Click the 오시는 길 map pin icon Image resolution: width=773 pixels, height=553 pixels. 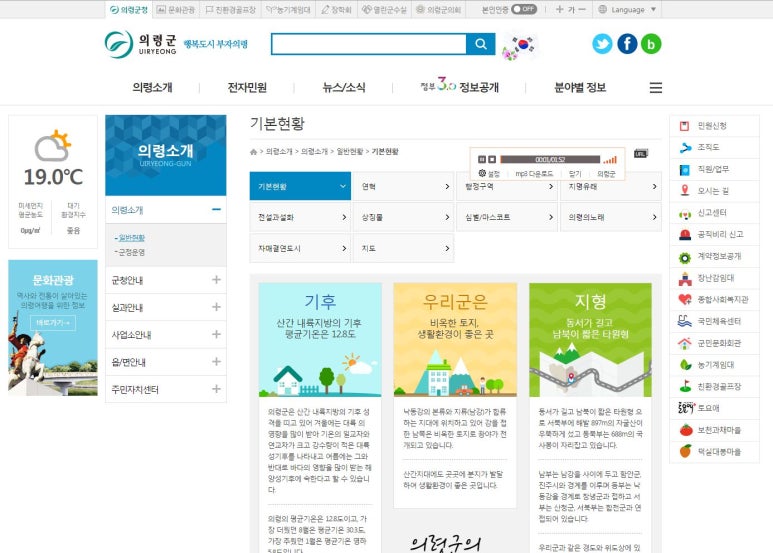(x=684, y=191)
